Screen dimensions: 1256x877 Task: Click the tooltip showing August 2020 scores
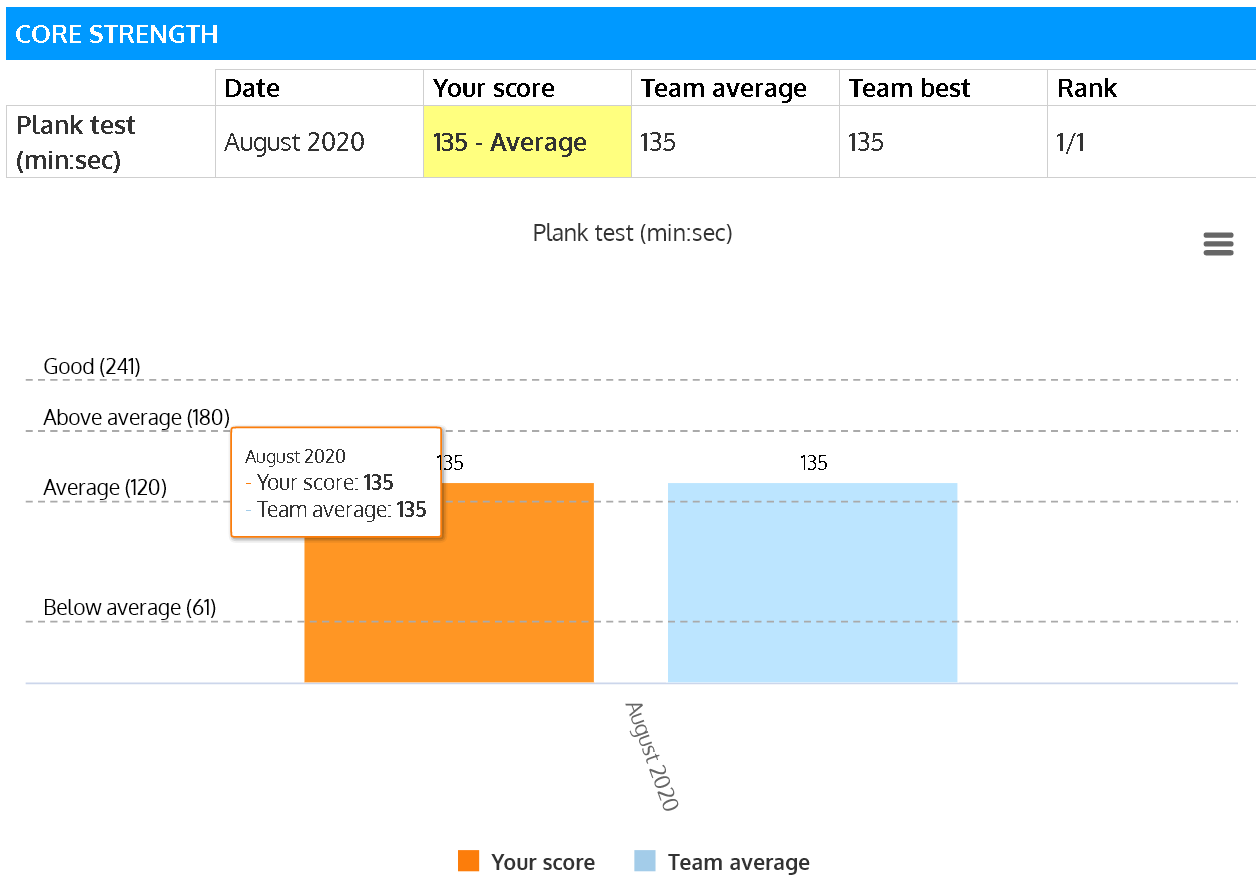click(335, 482)
